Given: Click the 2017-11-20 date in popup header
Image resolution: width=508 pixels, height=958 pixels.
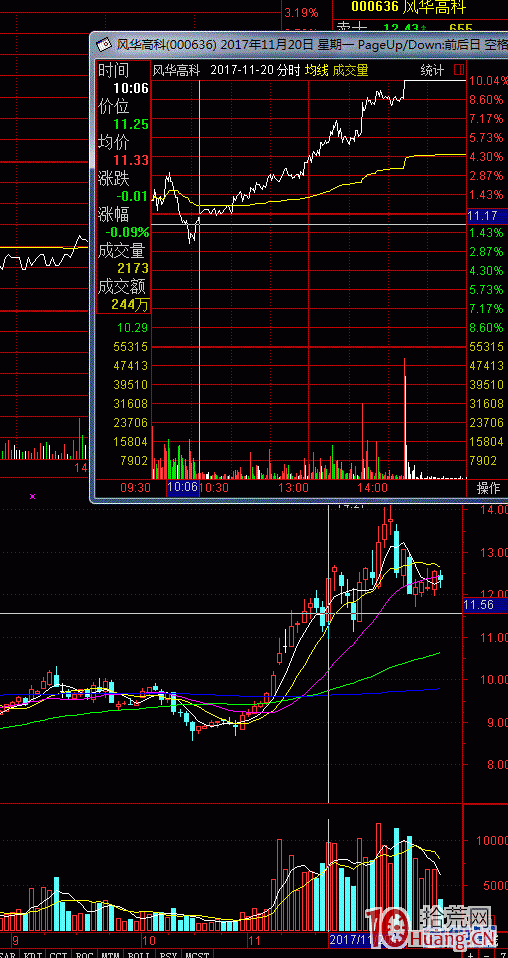Looking at the screenshot, I should (x=242, y=70).
